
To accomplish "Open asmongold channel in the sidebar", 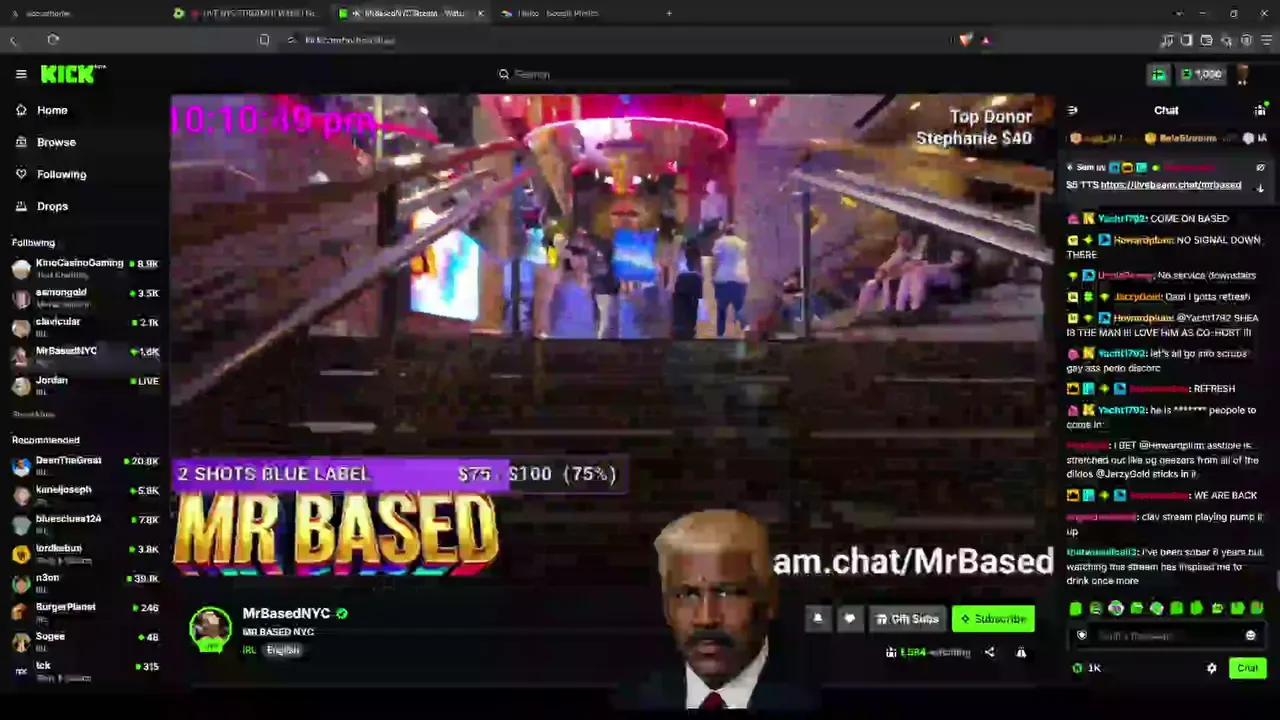I will [x=84, y=297].
